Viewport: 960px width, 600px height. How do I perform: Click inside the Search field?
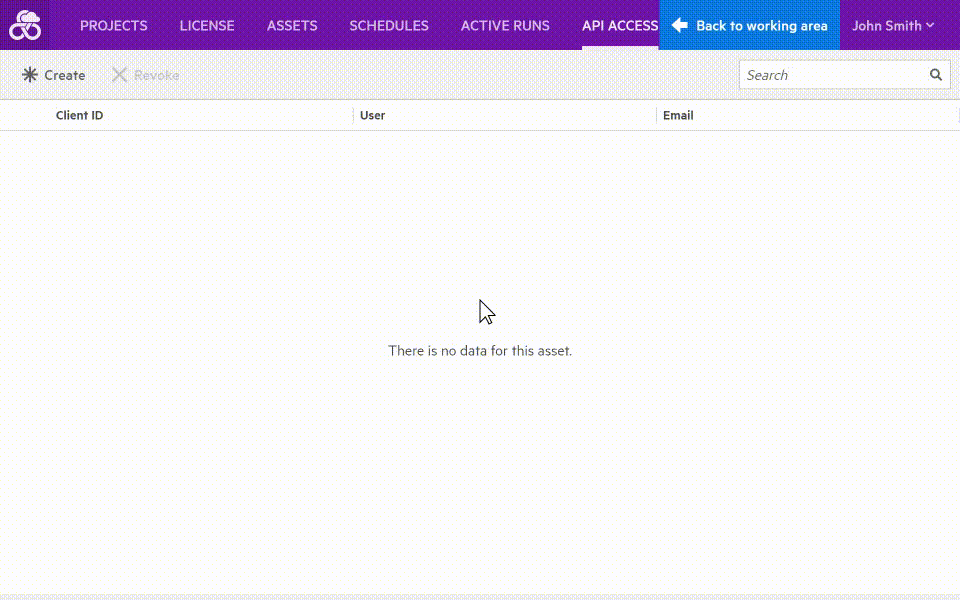click(830, 74)
